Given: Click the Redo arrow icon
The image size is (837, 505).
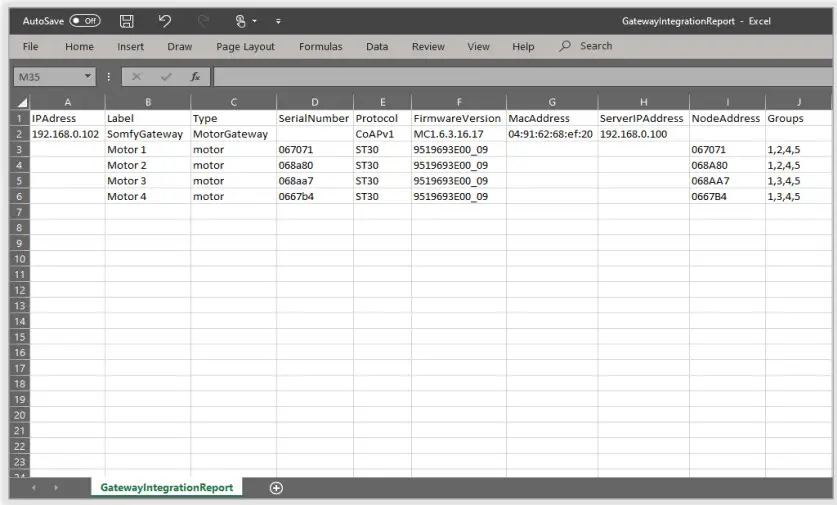Looking at the screenshot, I should [x=203, y=21].
